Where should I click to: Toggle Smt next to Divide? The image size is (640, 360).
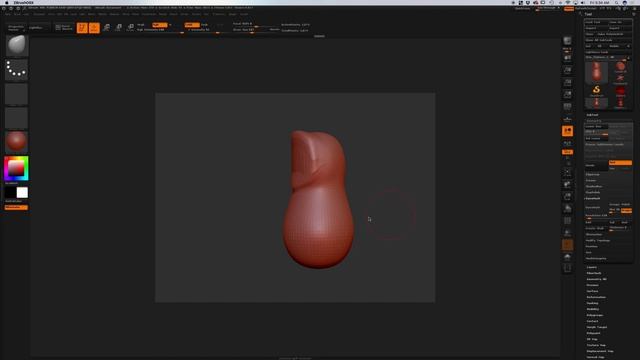[620, 162]
